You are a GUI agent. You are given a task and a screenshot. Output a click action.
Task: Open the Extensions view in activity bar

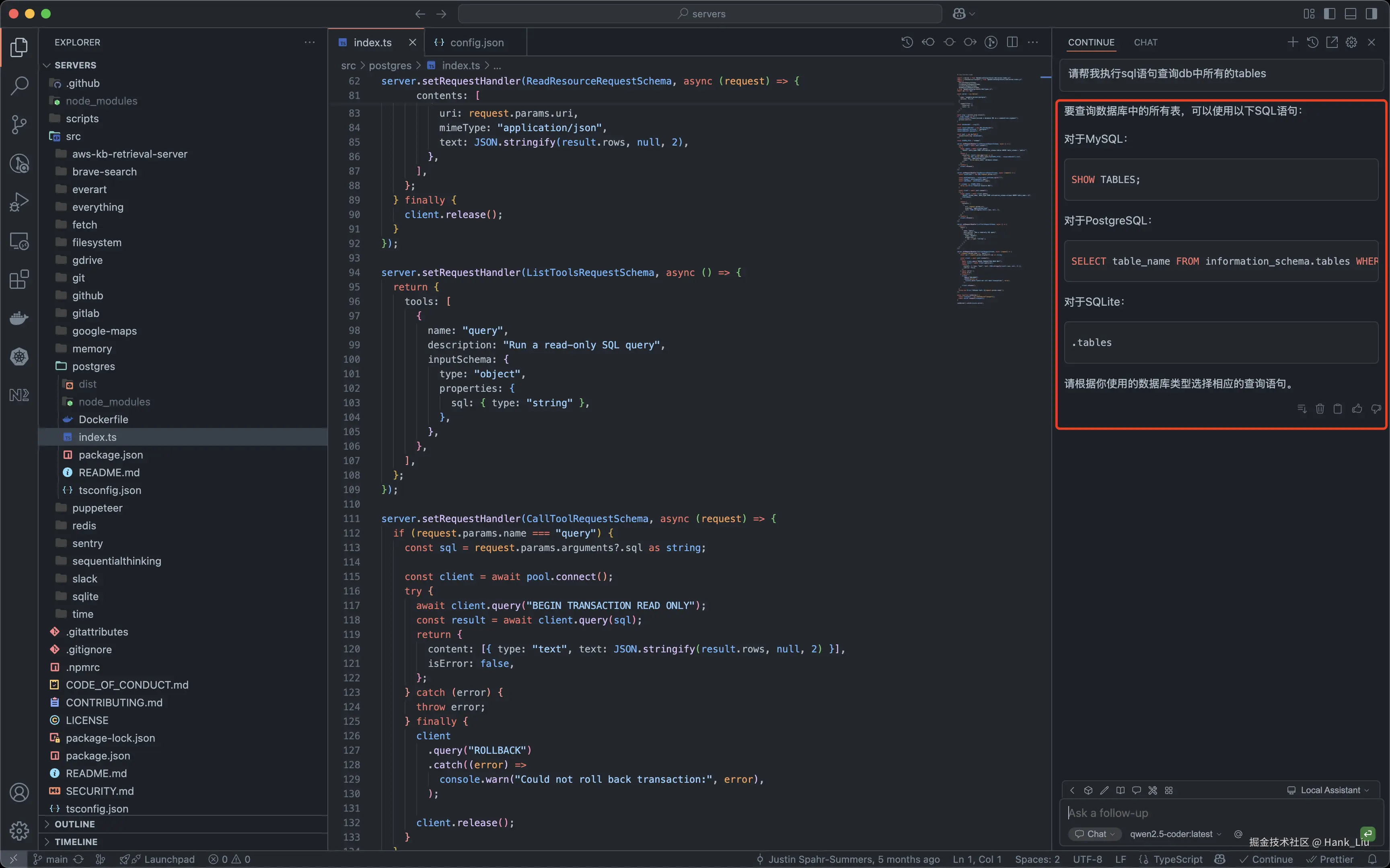click(19, 280)
